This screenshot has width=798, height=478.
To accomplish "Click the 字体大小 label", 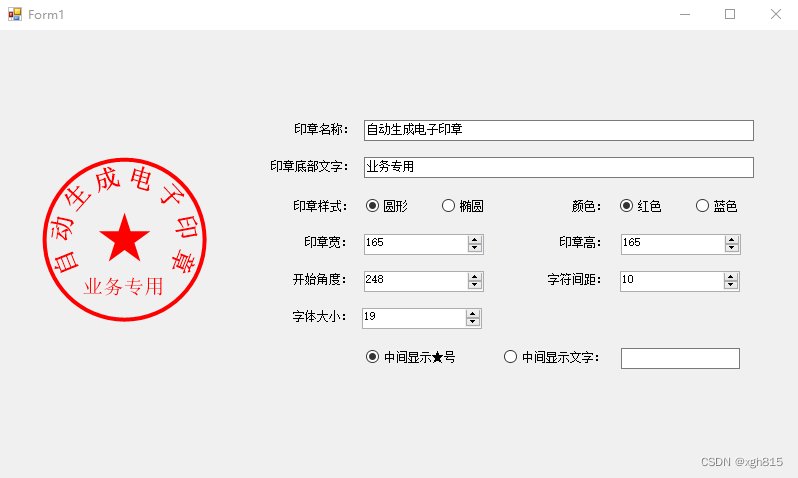I will [x=320, y=317].
